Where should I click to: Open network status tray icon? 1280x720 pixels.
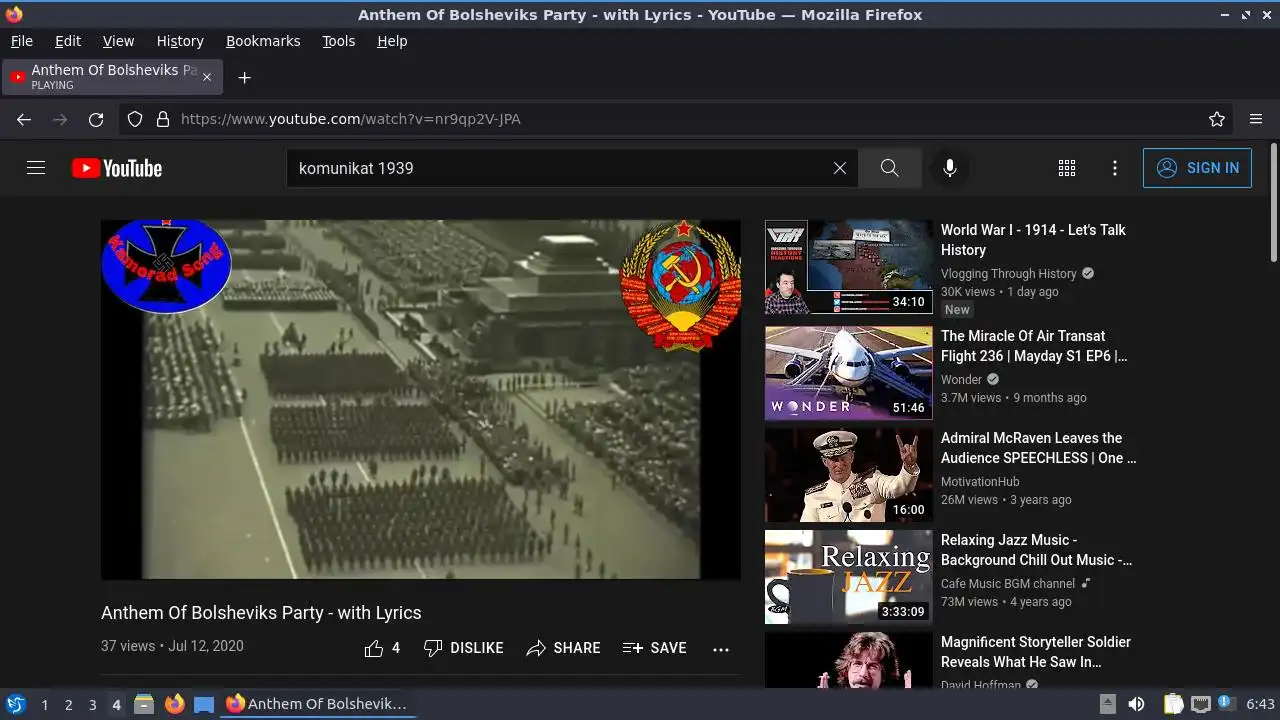(1201, 704)
